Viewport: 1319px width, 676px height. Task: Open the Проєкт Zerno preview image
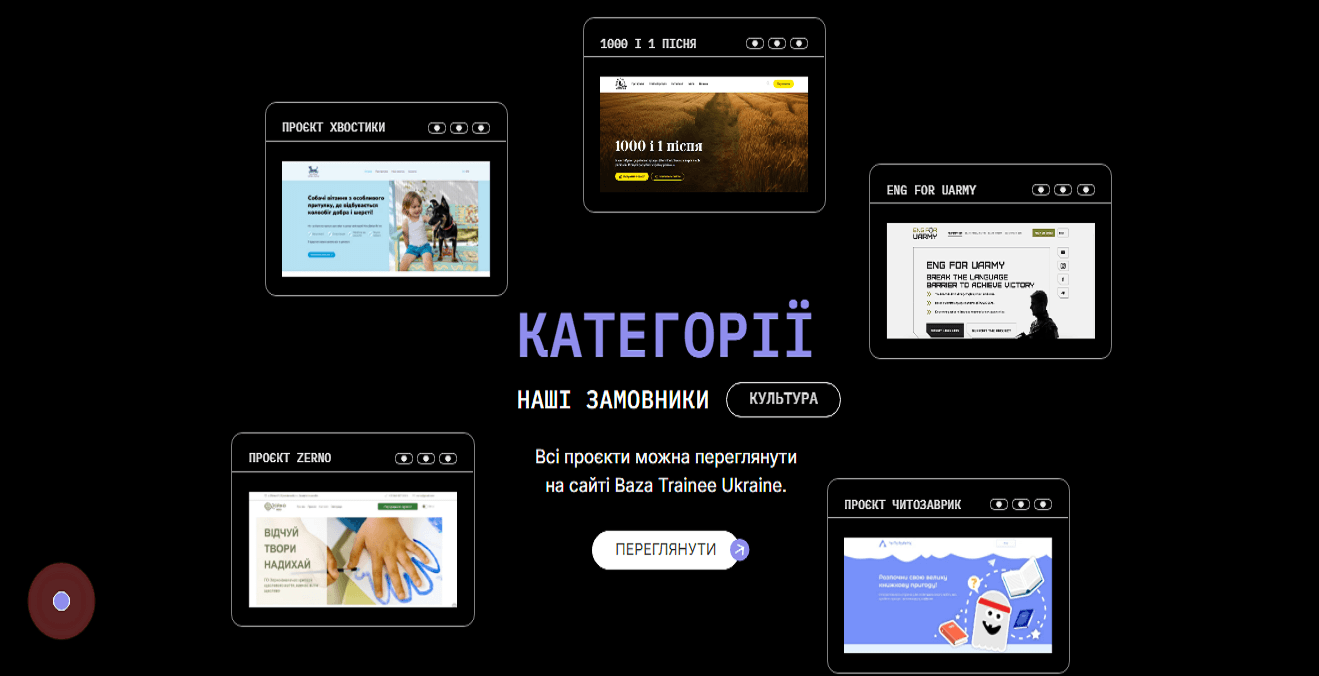[352, 549]
